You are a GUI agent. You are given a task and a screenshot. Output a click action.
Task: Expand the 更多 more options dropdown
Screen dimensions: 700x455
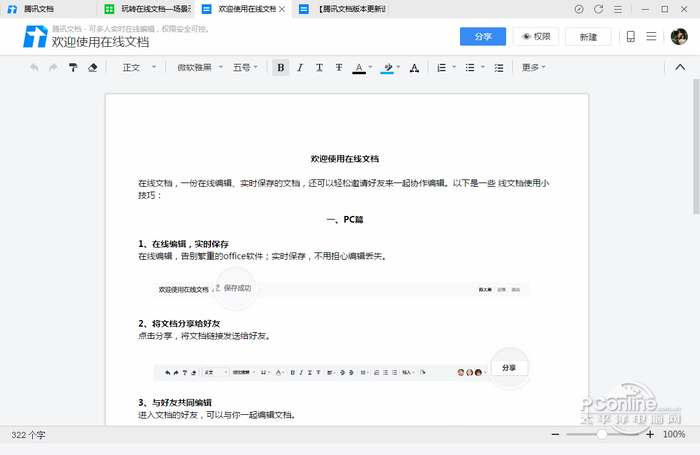click(533, 68)
